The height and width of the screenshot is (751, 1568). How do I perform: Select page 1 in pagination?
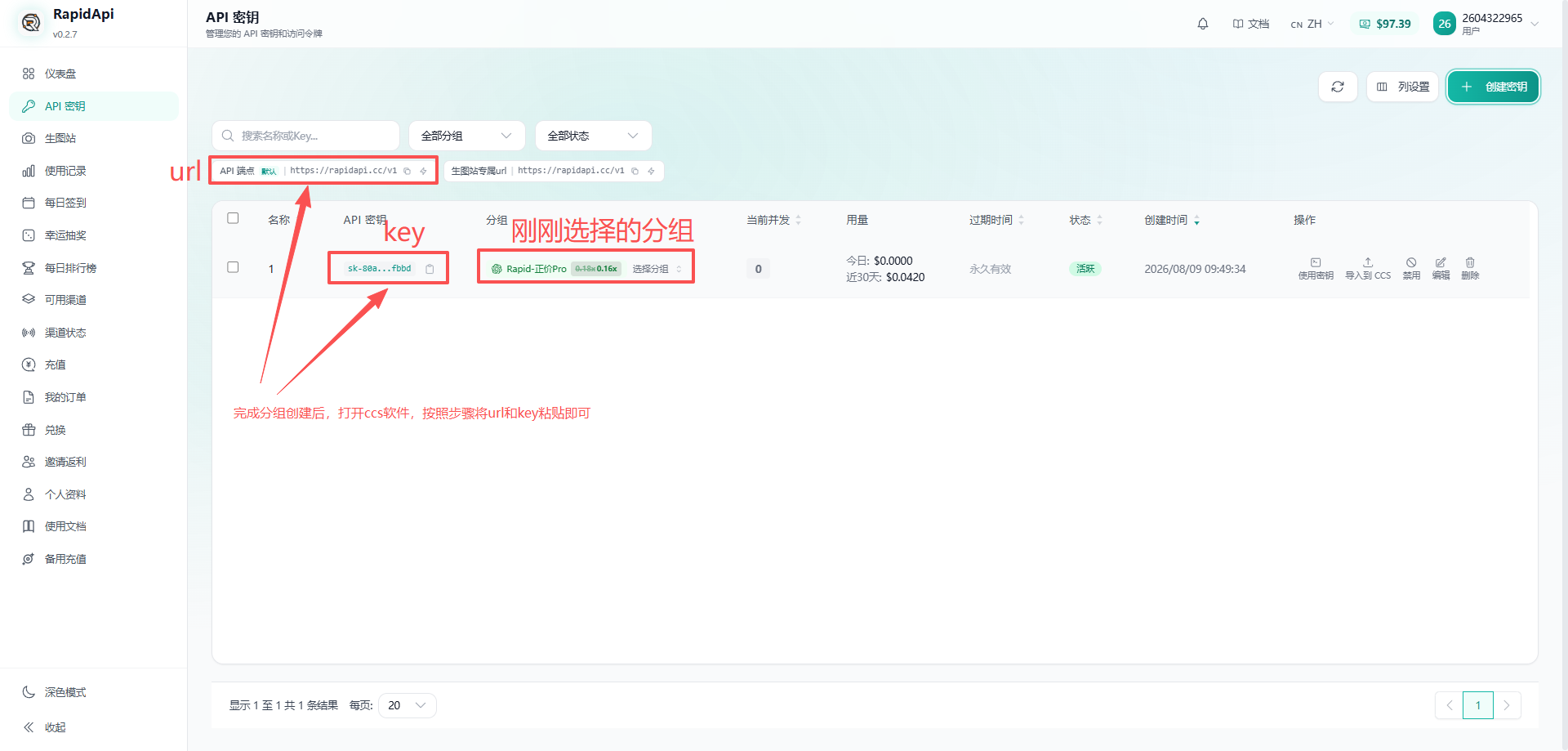[x=1478, y=705]
